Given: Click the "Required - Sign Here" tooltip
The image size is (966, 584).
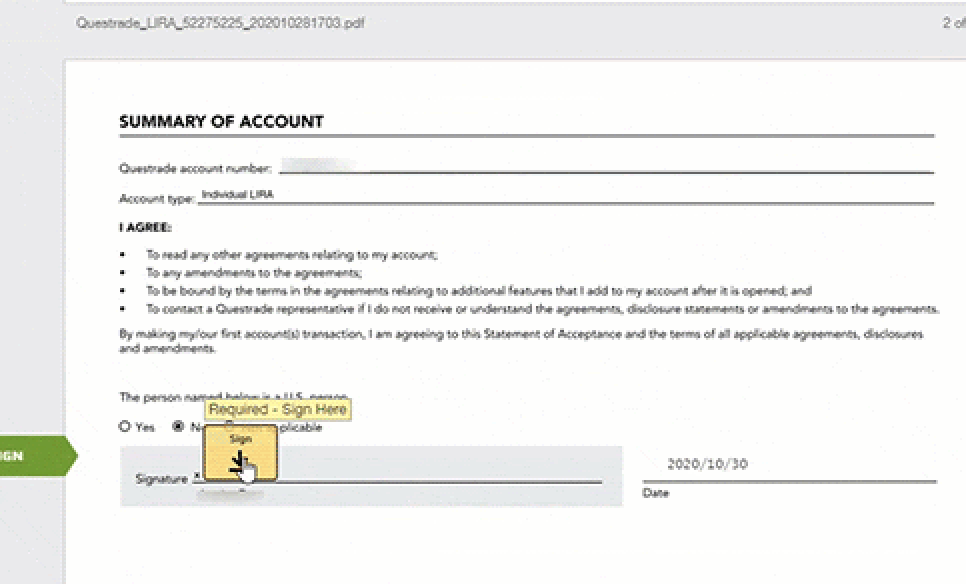Looking at the screenshot, I should (278, 409).
